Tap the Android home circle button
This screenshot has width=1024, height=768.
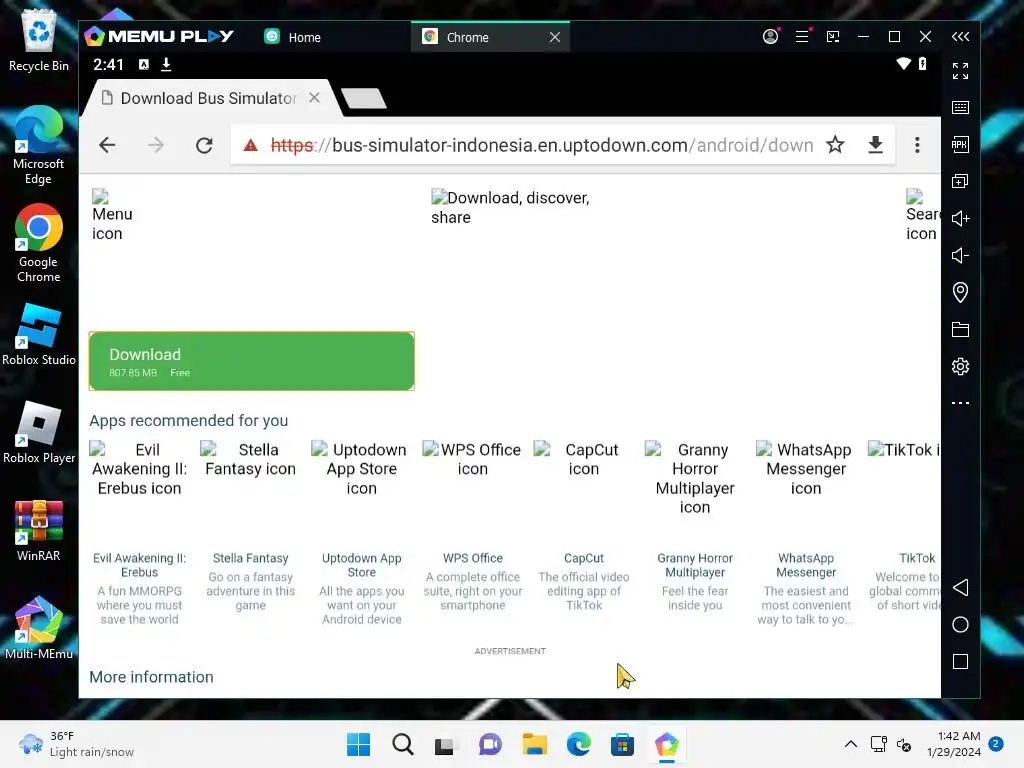pos(960,624)
